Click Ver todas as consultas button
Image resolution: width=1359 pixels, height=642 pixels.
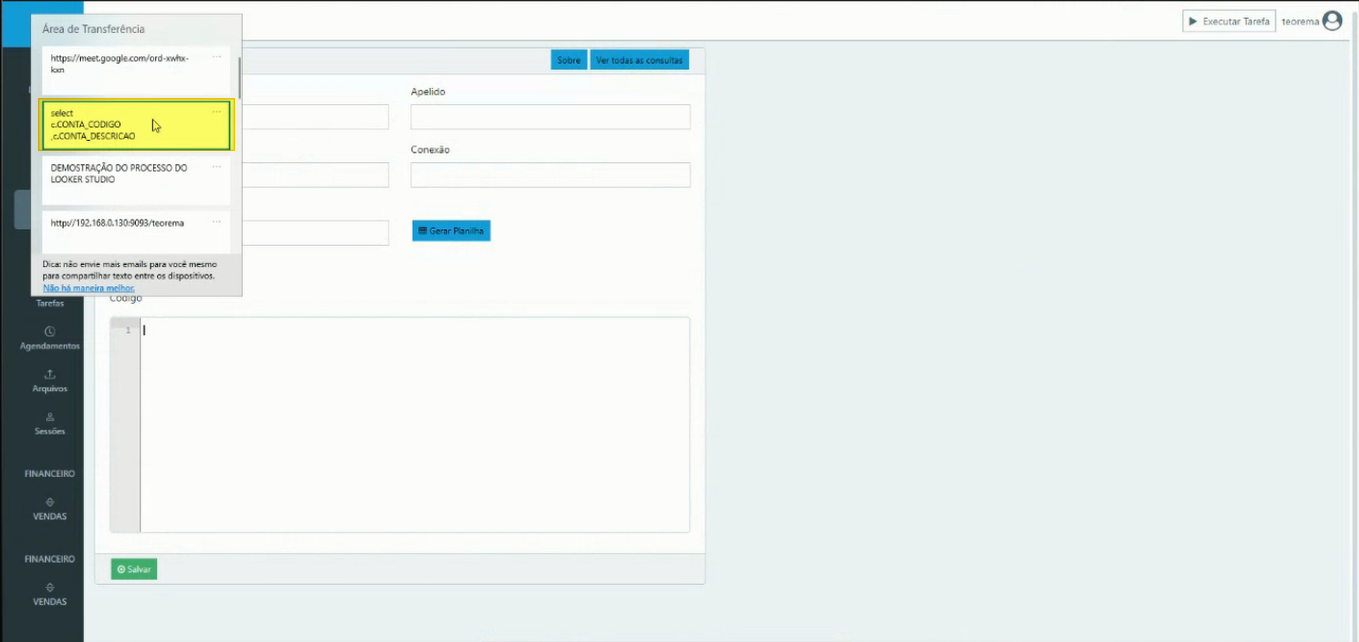[640, 60]
